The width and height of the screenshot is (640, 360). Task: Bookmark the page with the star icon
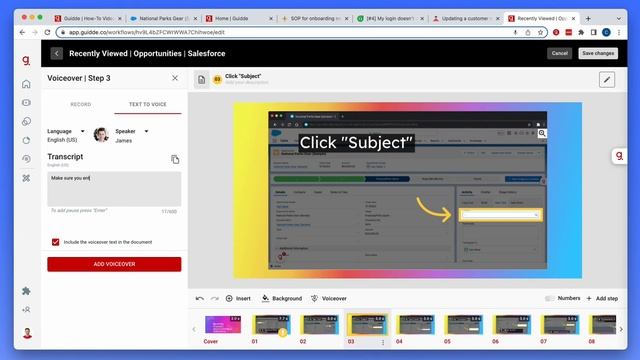[540, 32]
